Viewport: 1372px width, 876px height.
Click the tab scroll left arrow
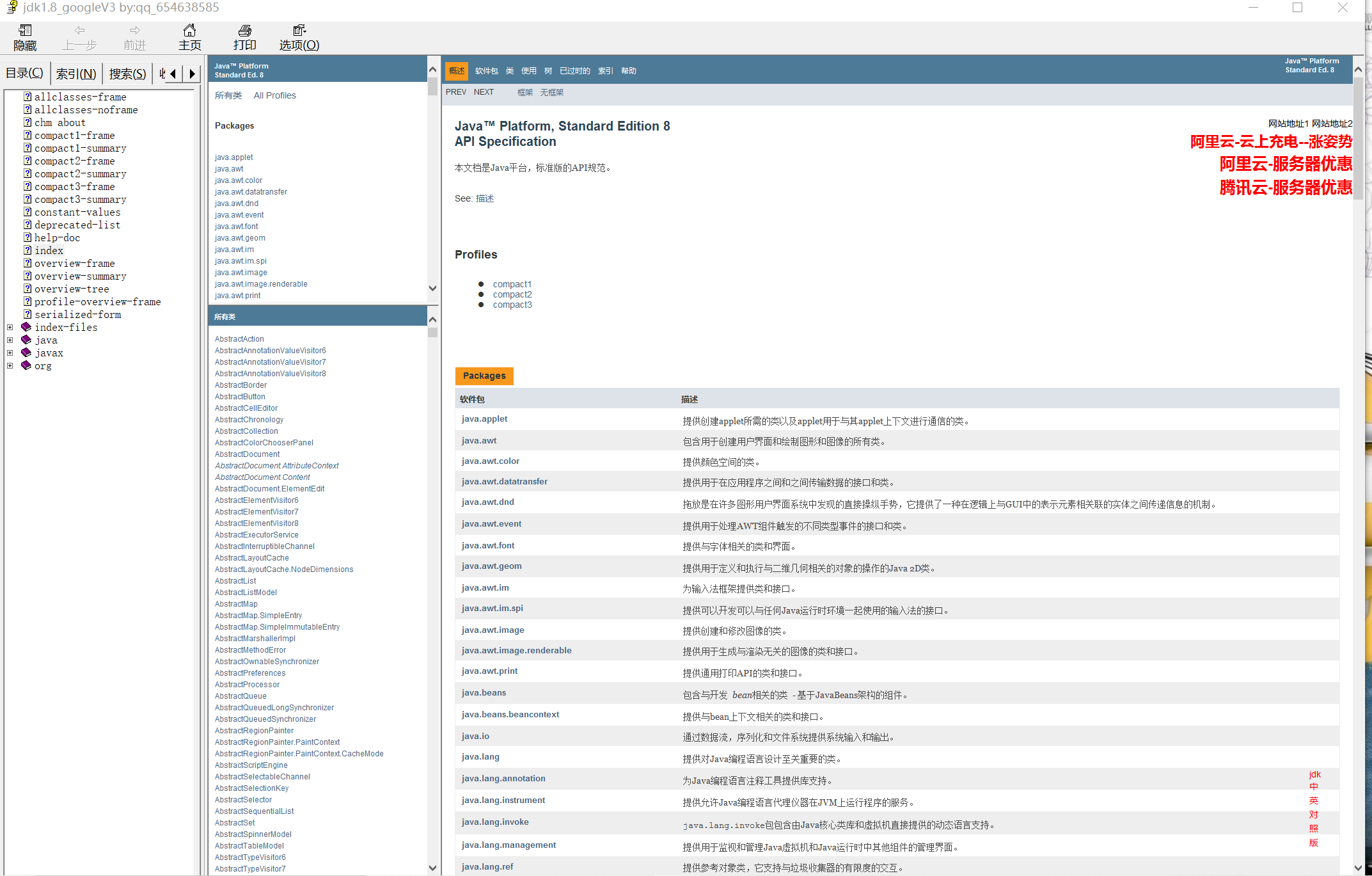pos(173,74)
